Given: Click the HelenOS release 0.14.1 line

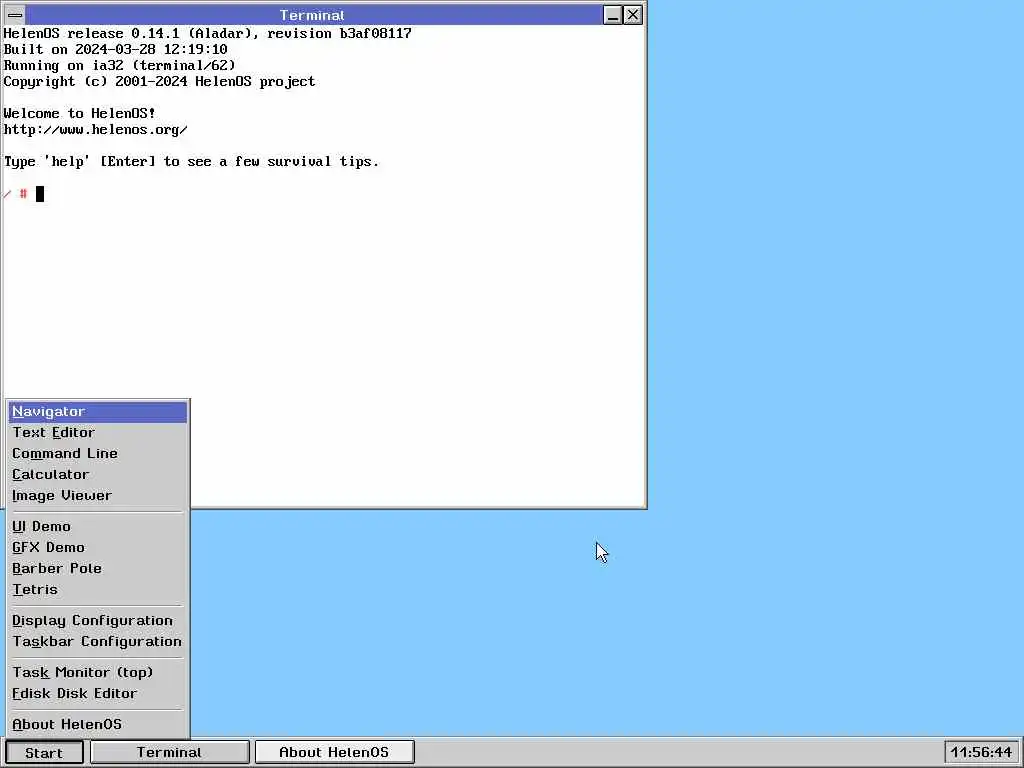Looking at the screenshot, I should tap(208, 33).
